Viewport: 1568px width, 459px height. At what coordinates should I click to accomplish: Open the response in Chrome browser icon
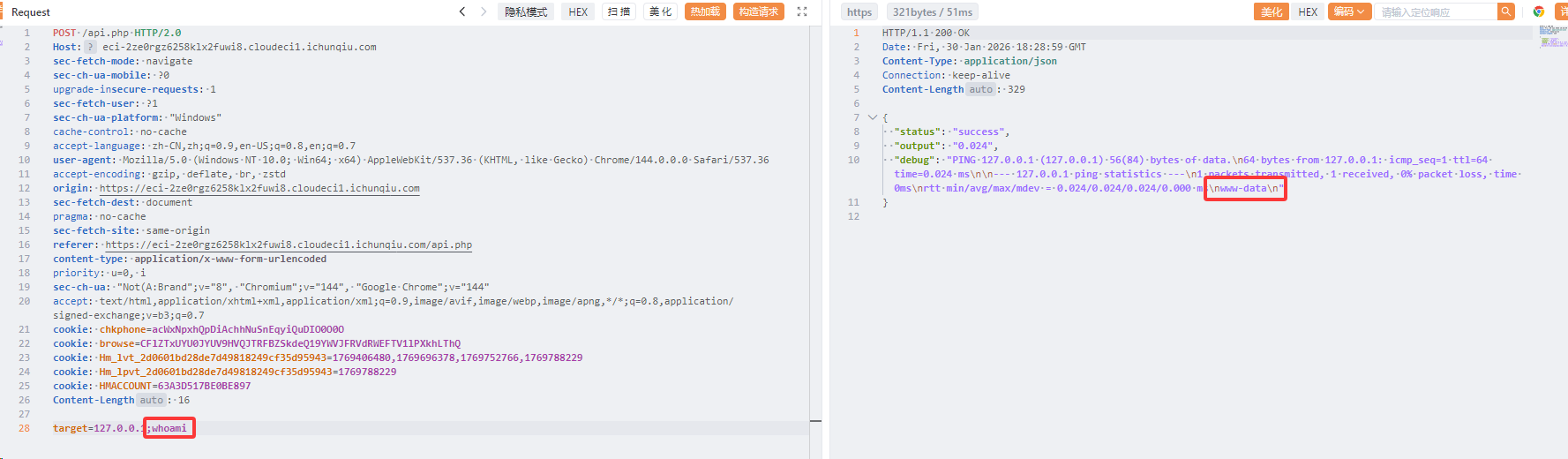tap(1539, 11)
